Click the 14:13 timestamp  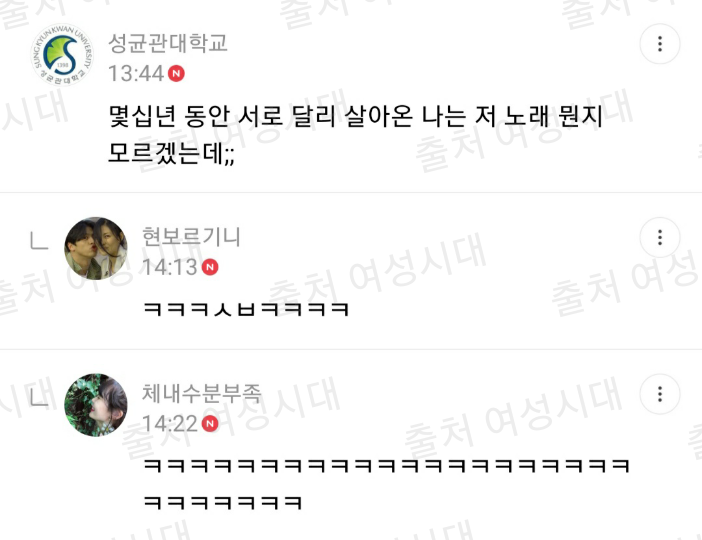click(x=170, y=267)
